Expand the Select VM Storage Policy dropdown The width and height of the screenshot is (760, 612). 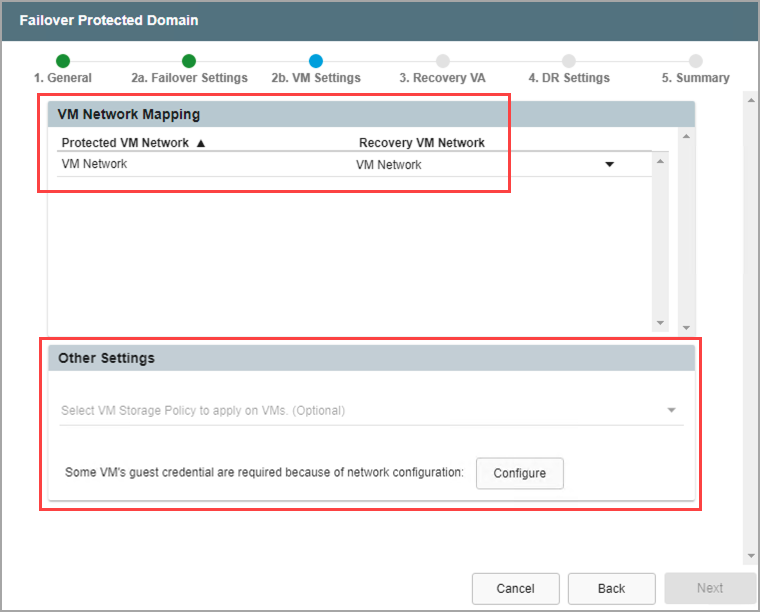point(671,410)
